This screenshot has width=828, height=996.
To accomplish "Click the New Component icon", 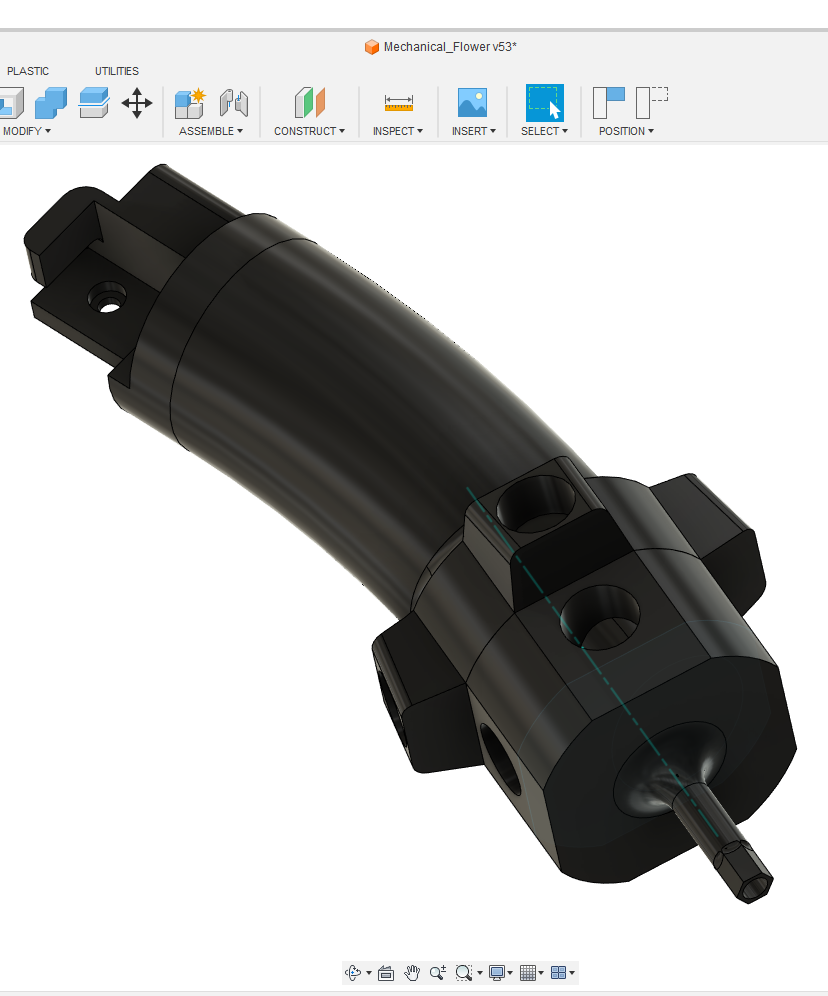I will click(190, 103).
